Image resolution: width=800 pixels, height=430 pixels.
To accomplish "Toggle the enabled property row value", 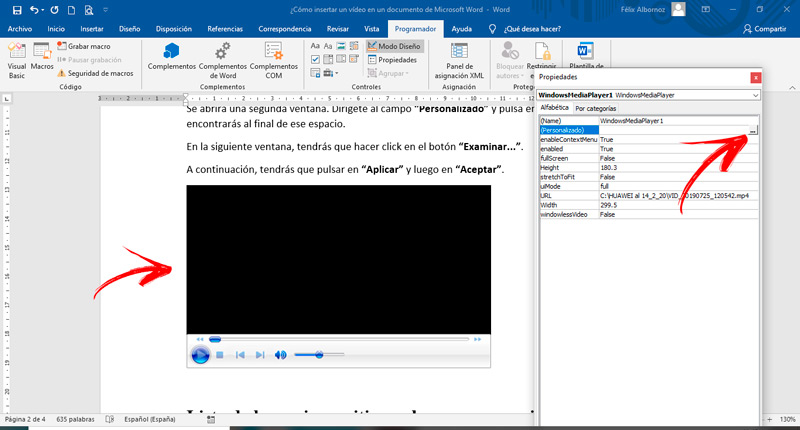I will coord(679,149).
